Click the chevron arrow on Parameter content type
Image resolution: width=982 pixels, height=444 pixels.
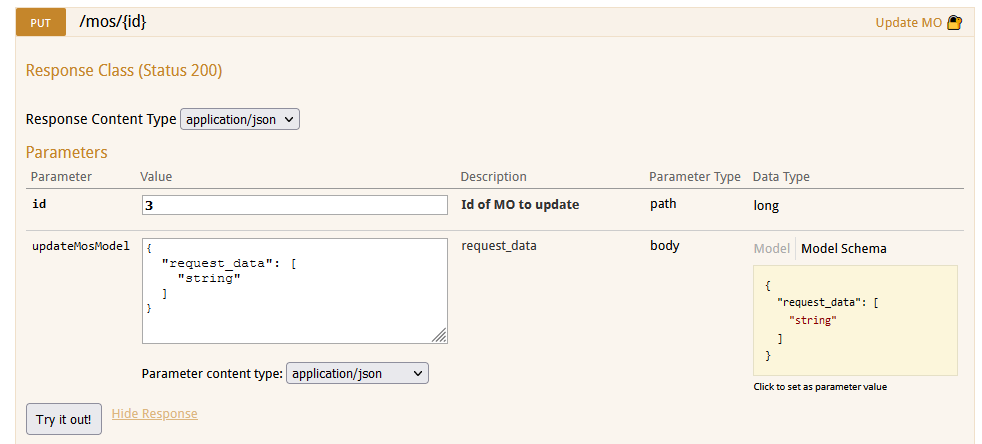click(x=417, y=373)
